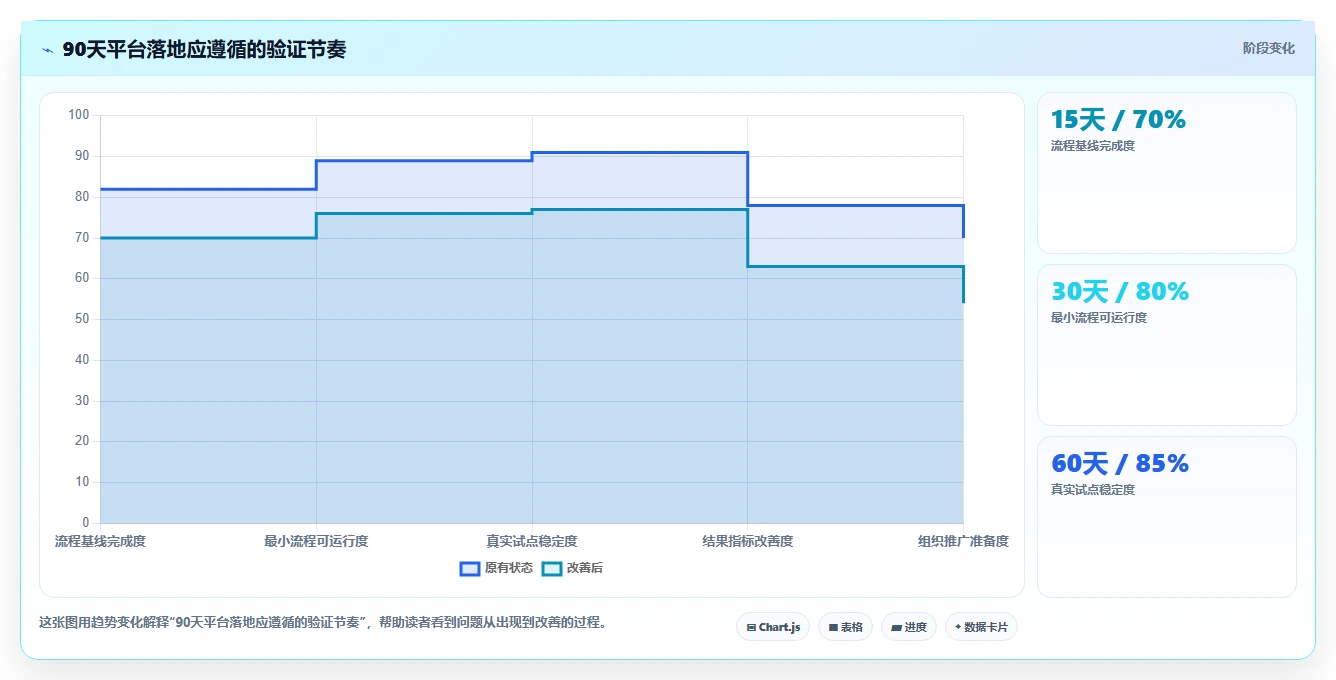Click the 数据卡片 tag

(x=981, y=627)
